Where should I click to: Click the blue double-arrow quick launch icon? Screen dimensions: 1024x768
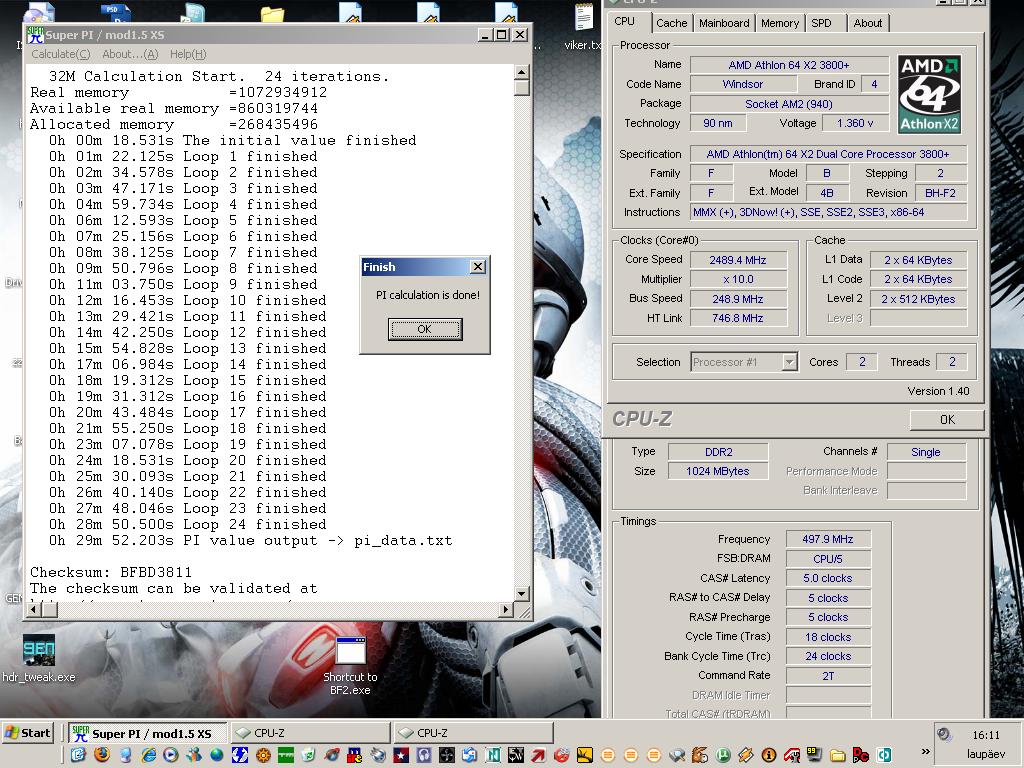240,755
